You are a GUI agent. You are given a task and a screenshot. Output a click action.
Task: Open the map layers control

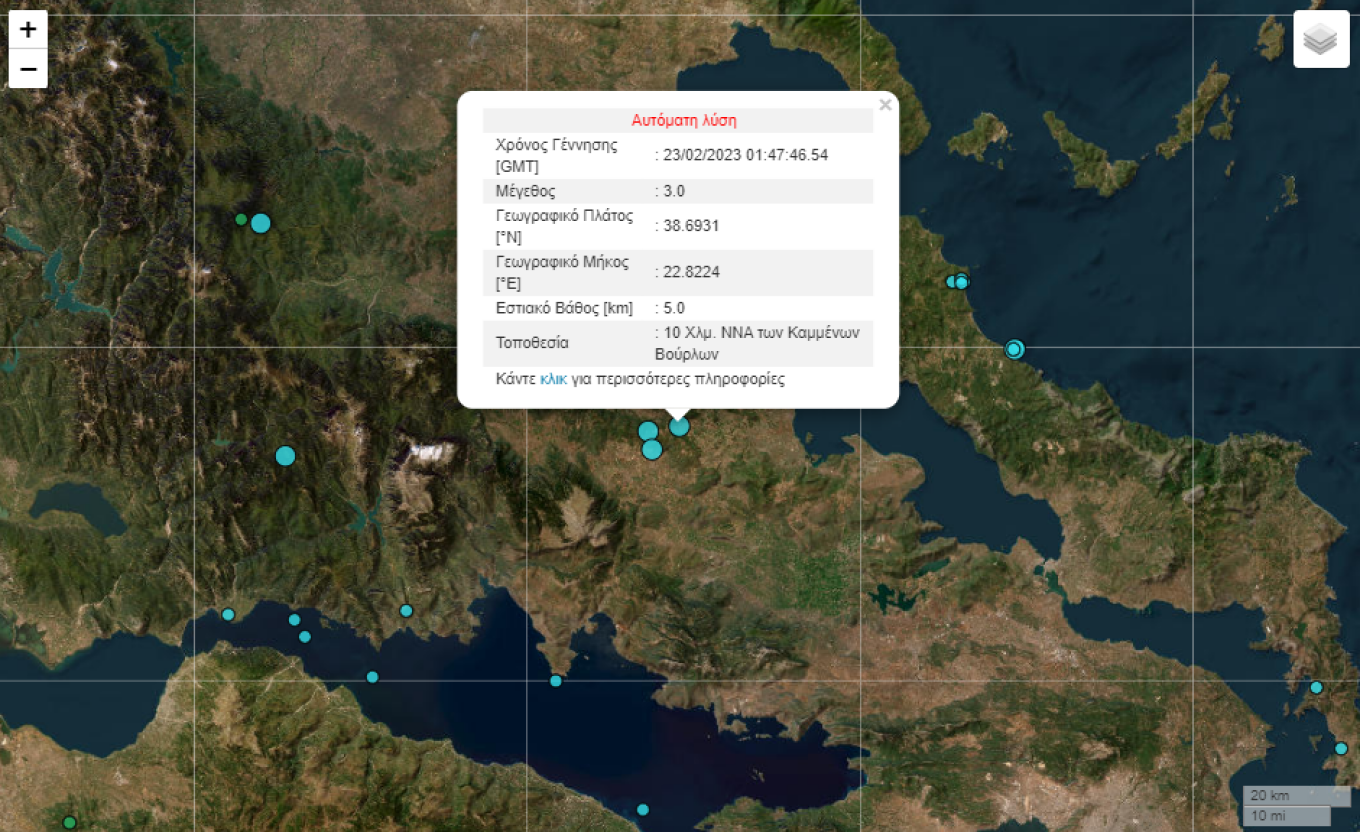1321,39
